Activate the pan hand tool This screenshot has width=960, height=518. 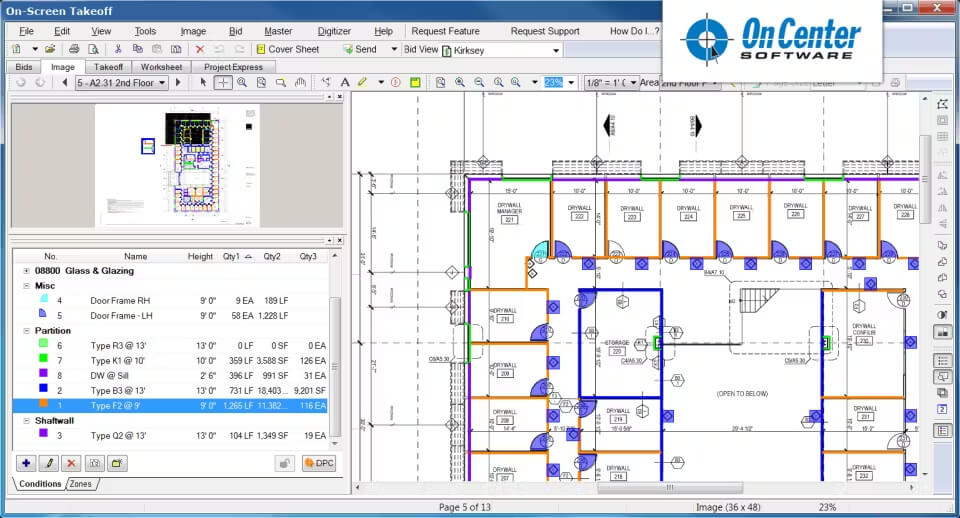coord(300,82)
